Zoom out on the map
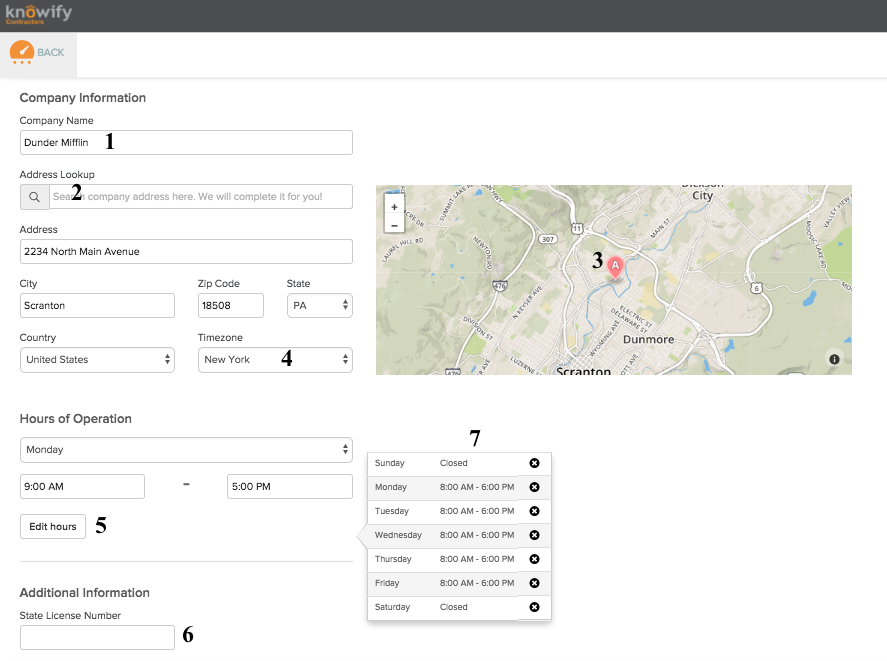The image size is (887, 661). click(394, 225)
